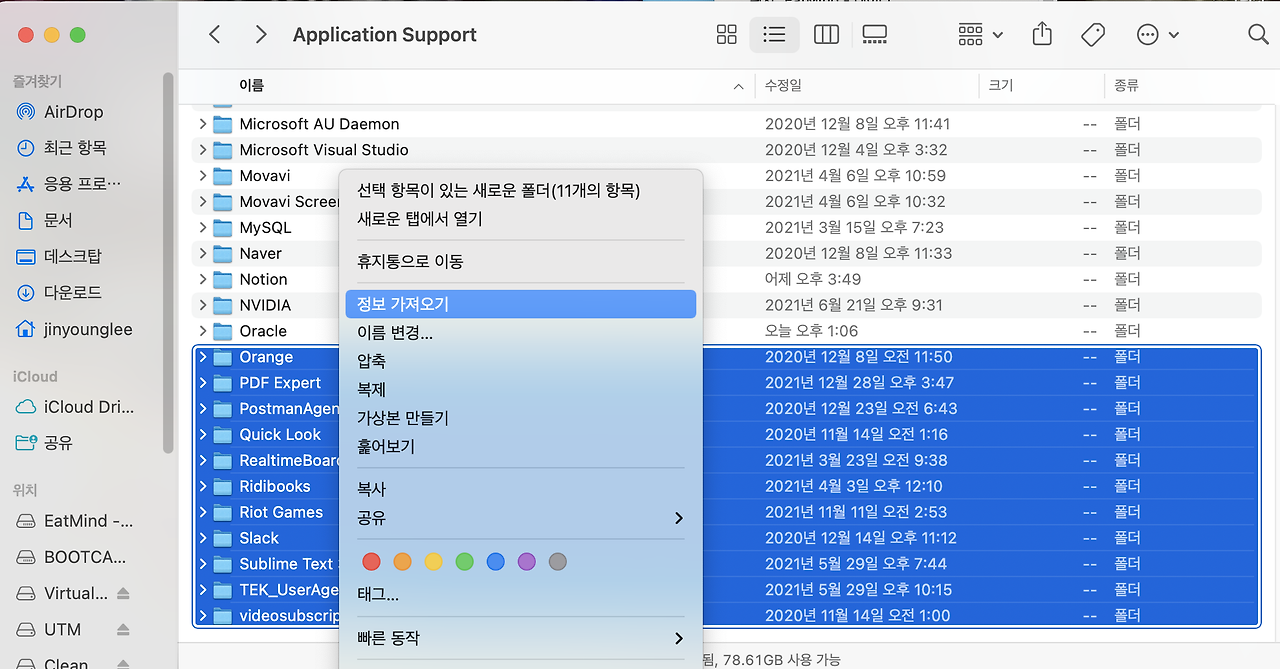Create new folder with the 11 selected items

pyautogui.click(x=520, y=190)
